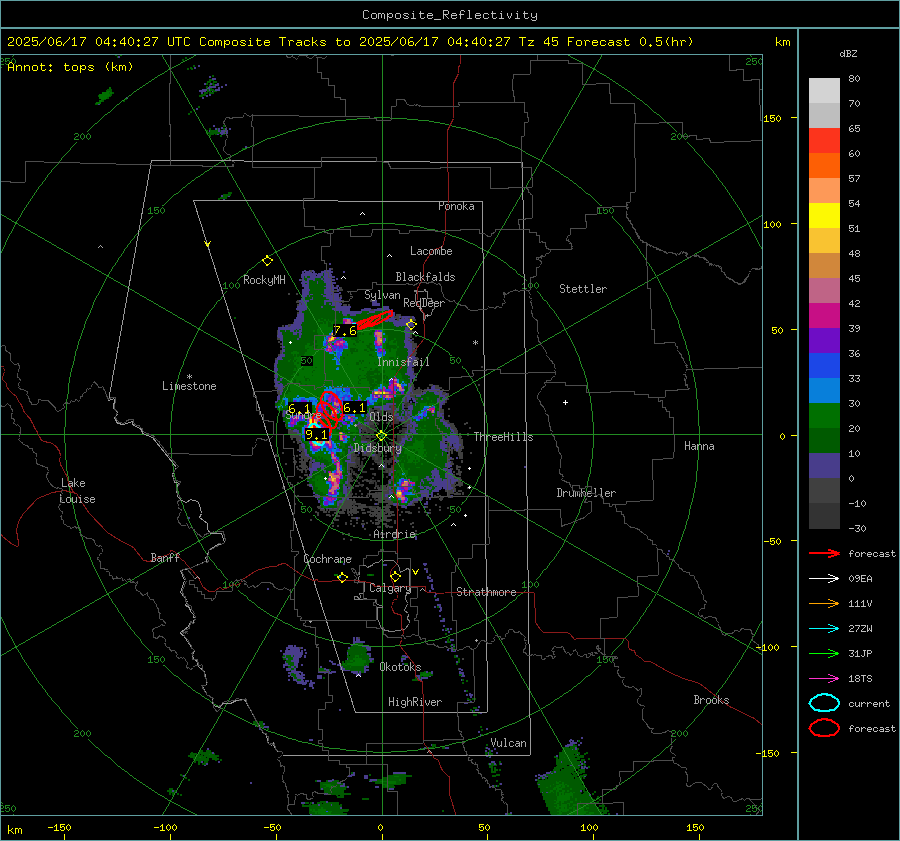The width and height of the screenshot is (900, 841).
Task: Pick the dark indigo 0-10 dBZ swatch
Action: click(824, 466)
